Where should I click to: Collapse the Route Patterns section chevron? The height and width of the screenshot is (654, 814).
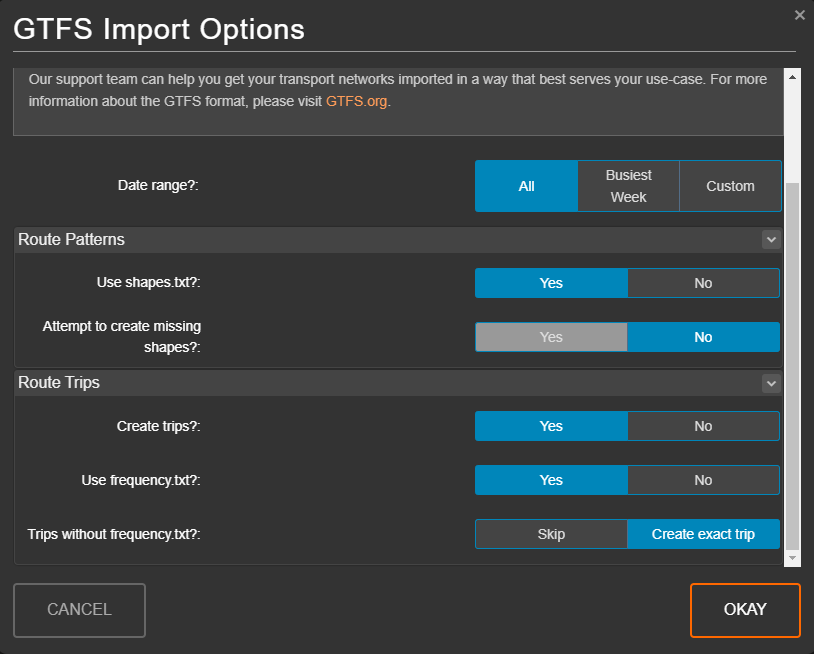click(771, 240)
